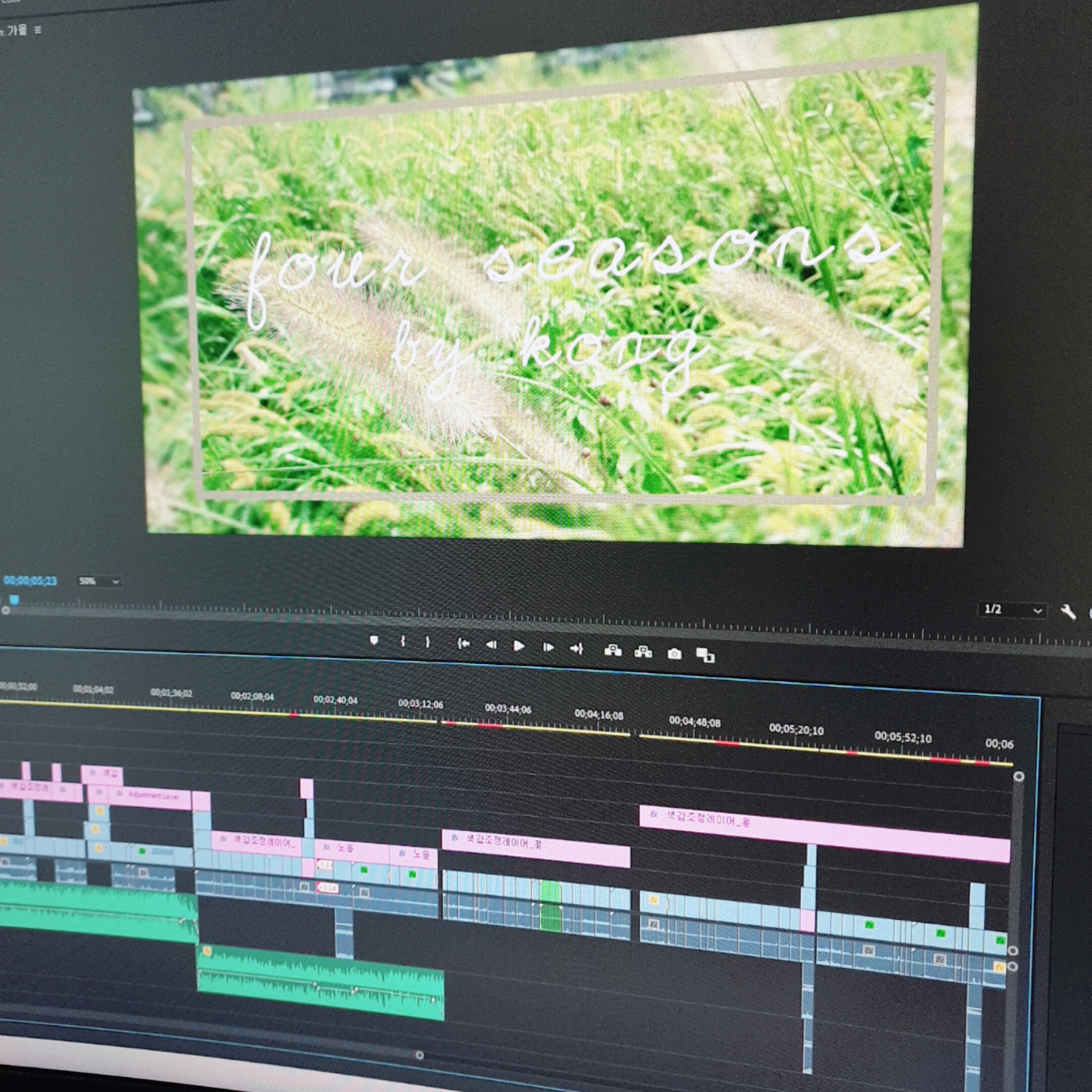Step back one frame
This screenshot has height=1092, width=1092.
click(491, 645)
